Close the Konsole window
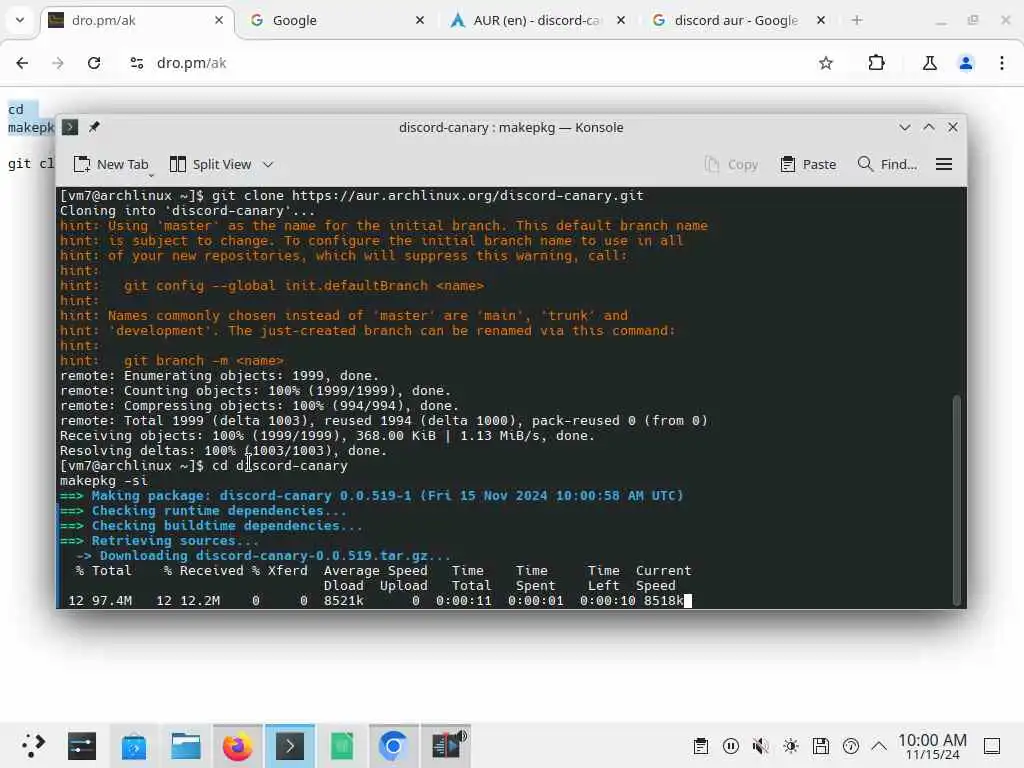 click(x=953, y=127)
